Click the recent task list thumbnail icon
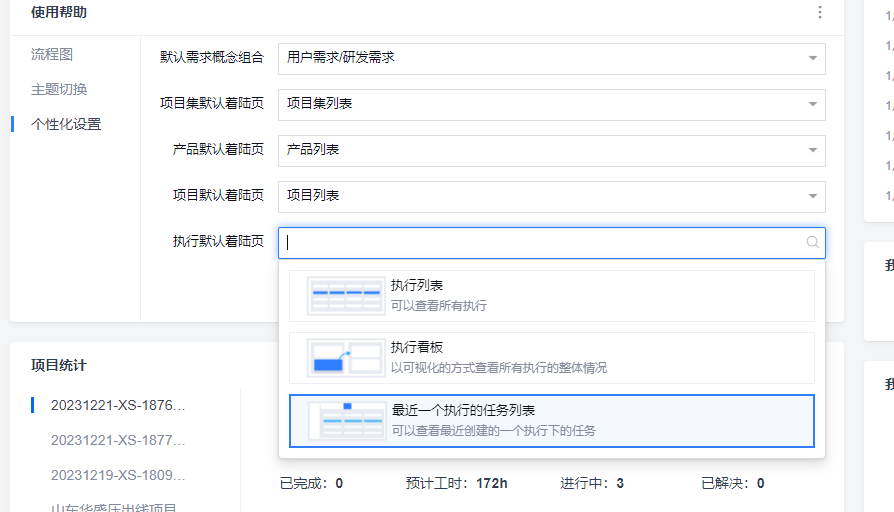The image size is (894, 512). coord(346,420)
